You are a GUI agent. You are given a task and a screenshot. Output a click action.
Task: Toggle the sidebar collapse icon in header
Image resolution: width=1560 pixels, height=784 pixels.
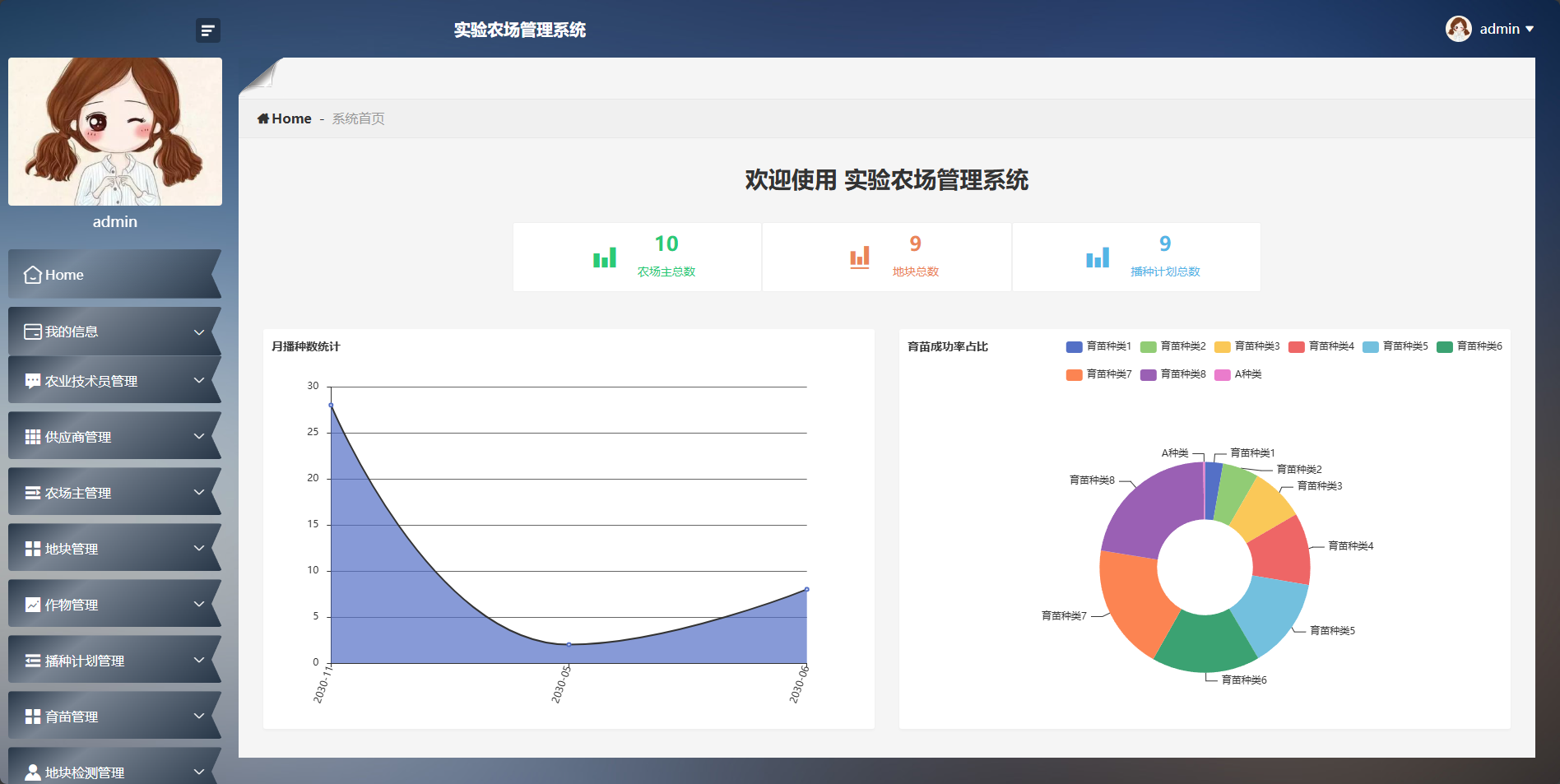[208, 30]
